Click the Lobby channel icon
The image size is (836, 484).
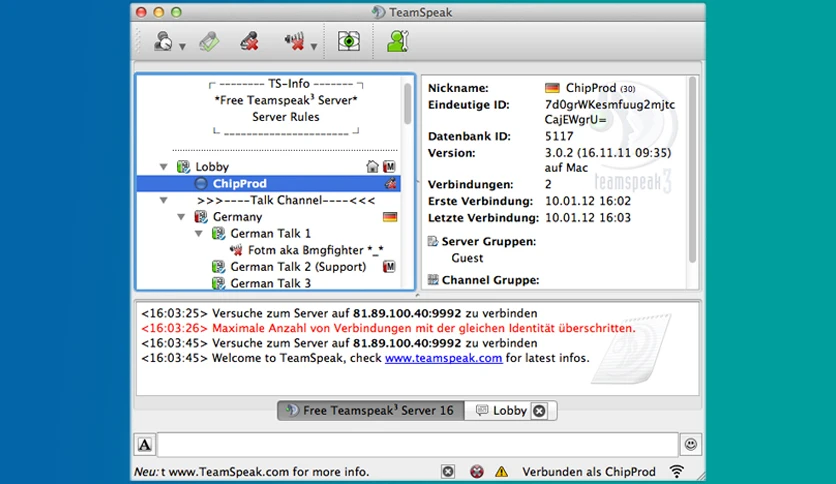(x=183, y=167)
